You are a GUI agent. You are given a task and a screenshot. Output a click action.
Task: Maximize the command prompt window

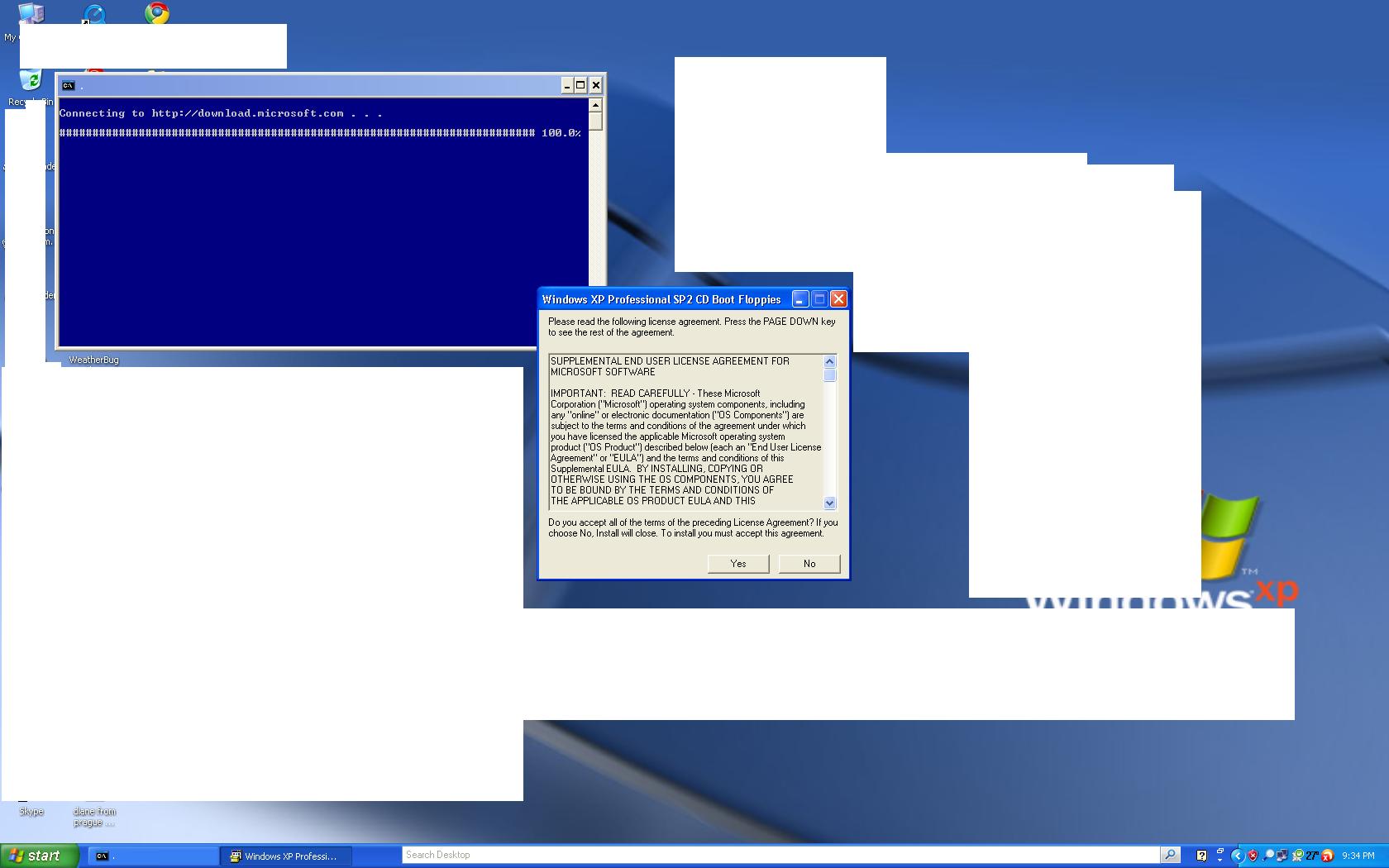click(x=580, y=85)
